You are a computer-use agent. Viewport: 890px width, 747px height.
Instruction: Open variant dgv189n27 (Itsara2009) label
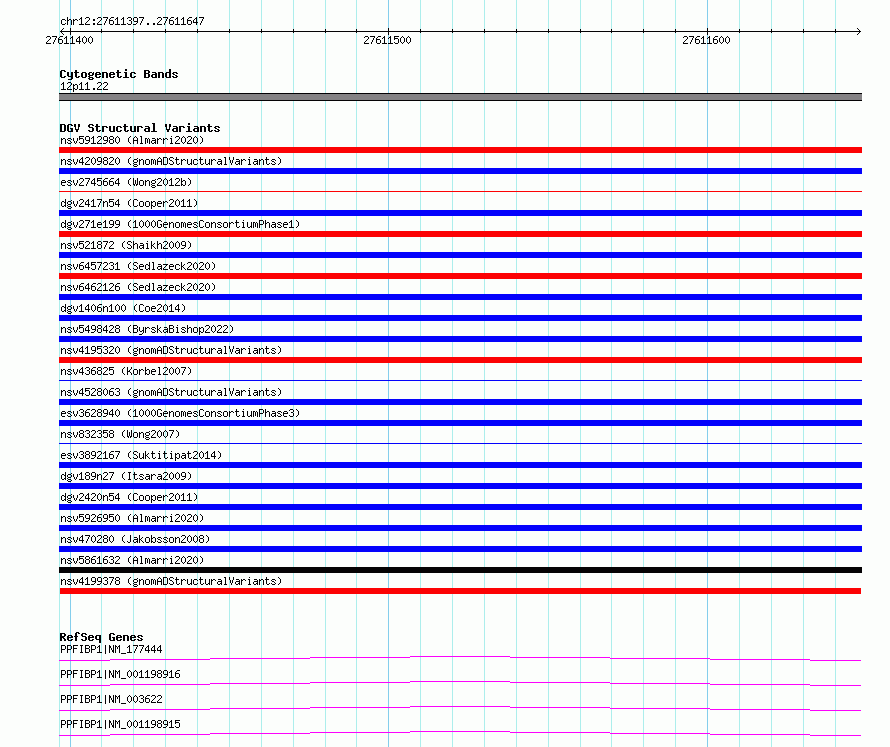[126, 476]
